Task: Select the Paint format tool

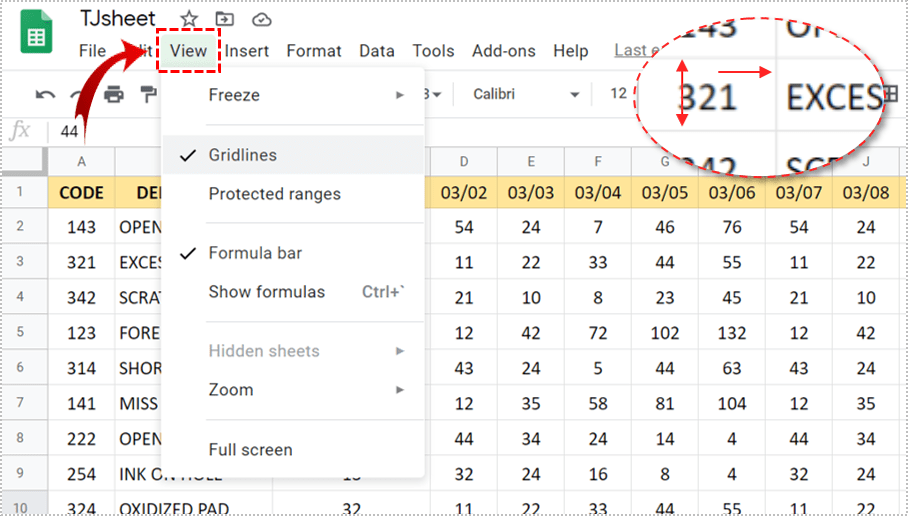Action: (149, 95)
